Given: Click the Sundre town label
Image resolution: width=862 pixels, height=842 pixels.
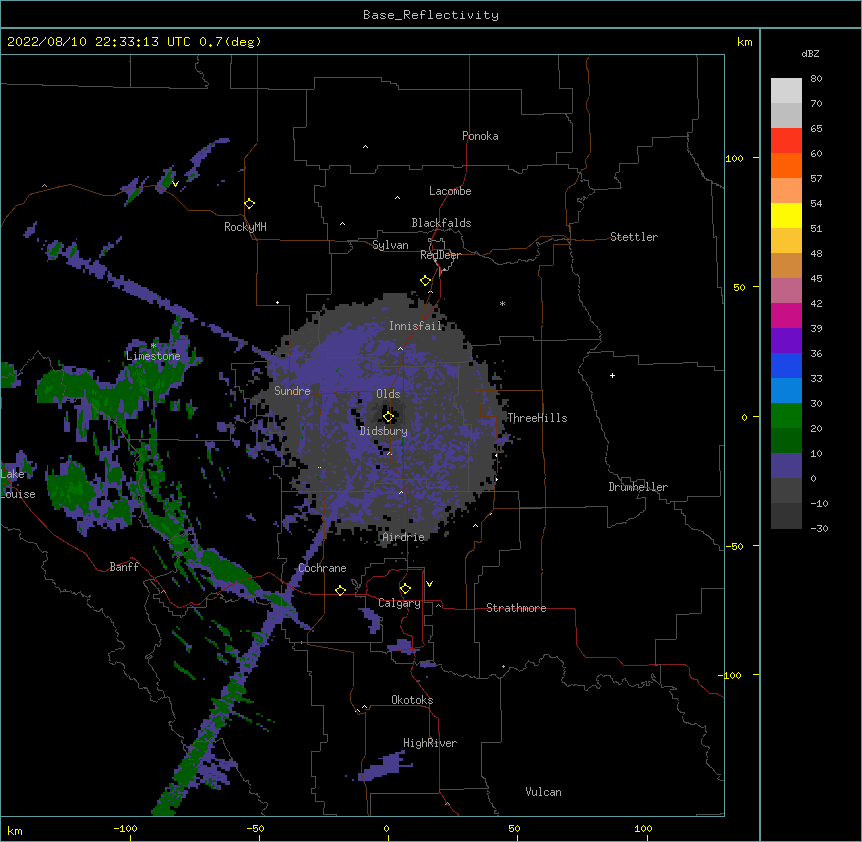Looking at the screenshot, I should pyautogui.click(x=292, y=391).
